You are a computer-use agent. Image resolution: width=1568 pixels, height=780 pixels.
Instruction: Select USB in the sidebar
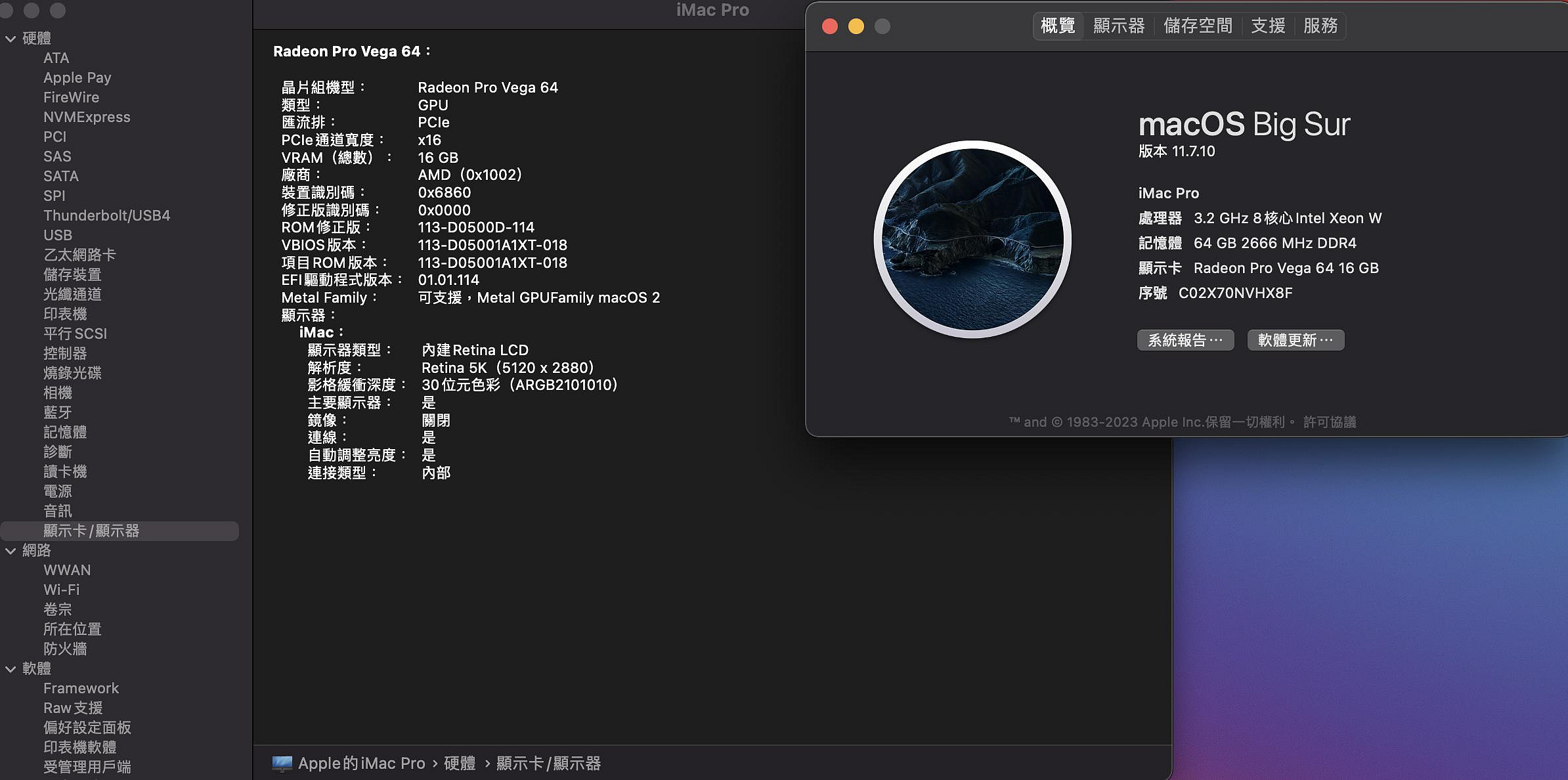[58, 236]
